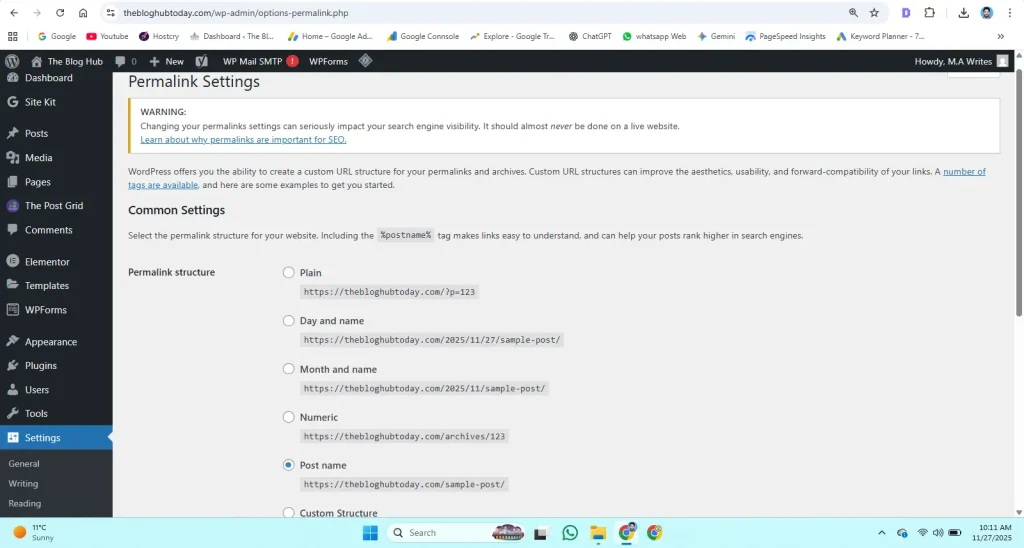1024x548 pixels.
Task: Go to General settings submenu
Action: [24, 464]
